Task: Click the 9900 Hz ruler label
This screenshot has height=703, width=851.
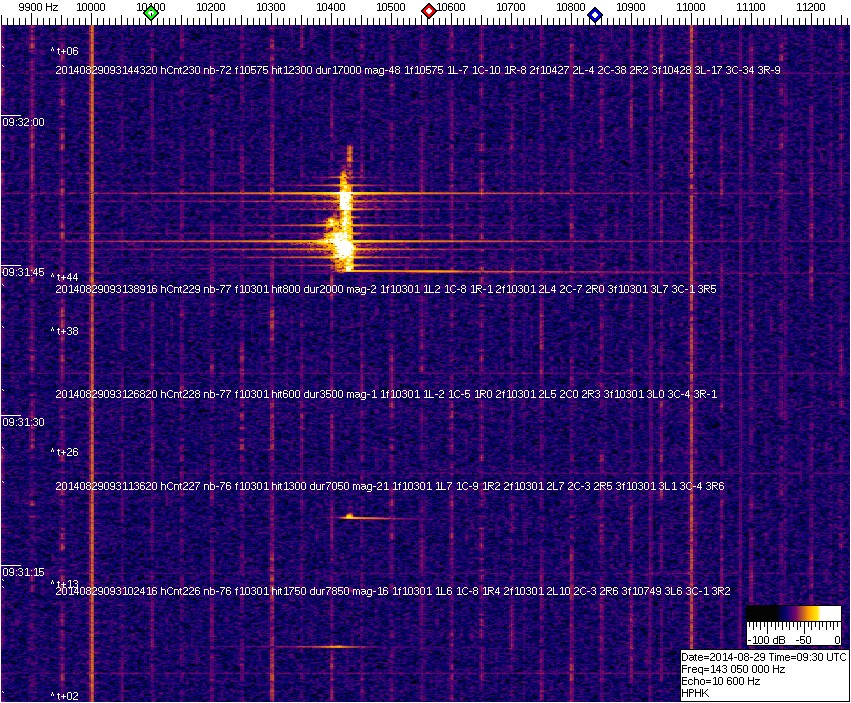Action: coord(38,7)
